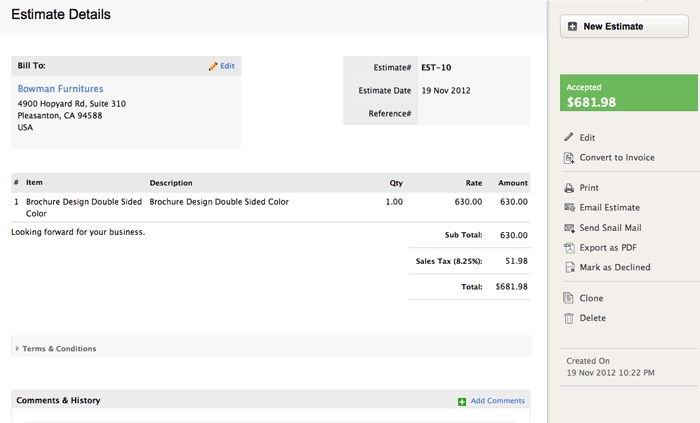This screenshot has height=423, width=700.
Task: Click the green plus Add Comments icon
Action: pyautogui.click(x=461, y=401)
